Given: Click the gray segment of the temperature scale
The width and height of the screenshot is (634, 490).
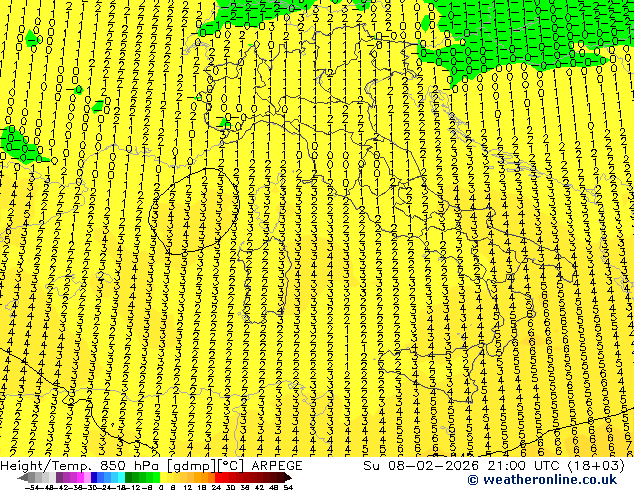Looking at the screenshot, I should 32,477.
